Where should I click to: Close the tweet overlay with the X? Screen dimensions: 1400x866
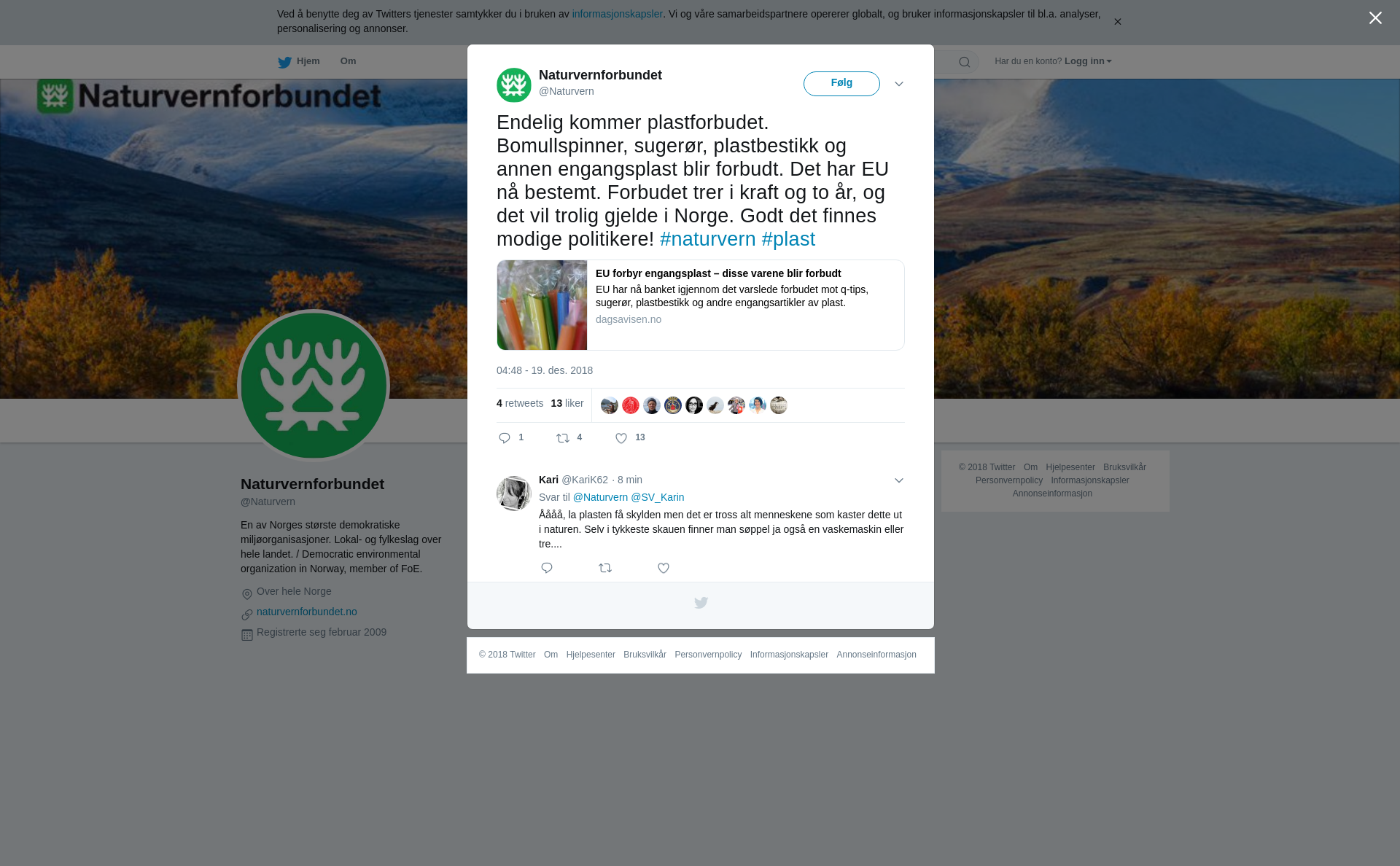click(x=1375, y=17)
